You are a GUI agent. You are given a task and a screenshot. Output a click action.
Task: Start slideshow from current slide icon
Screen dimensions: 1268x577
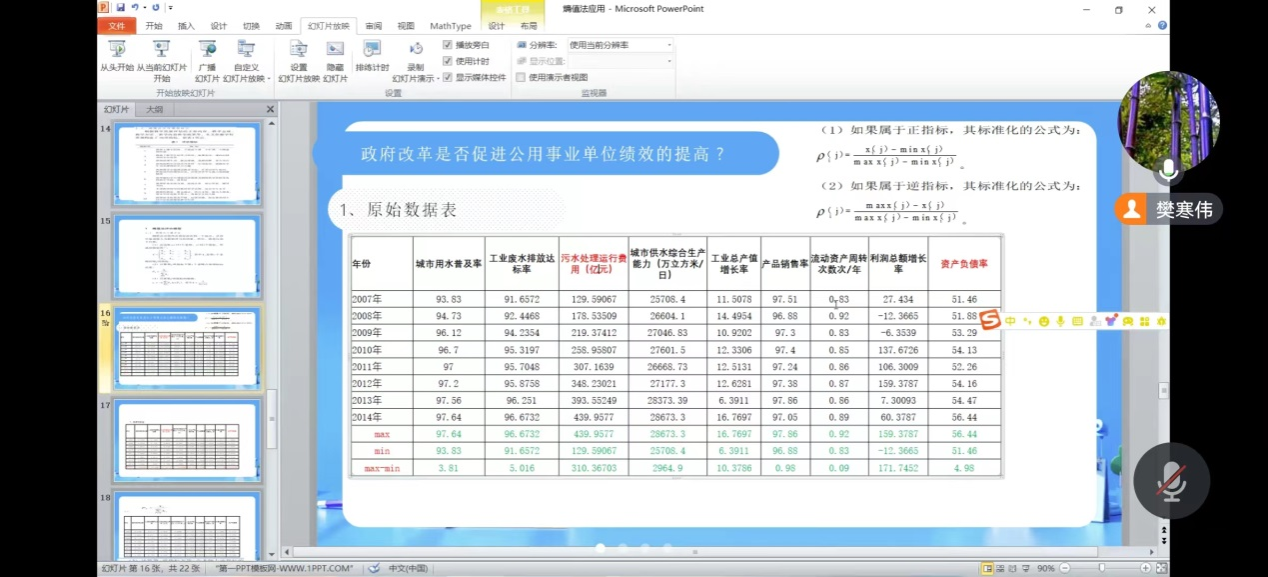(161, 50)
